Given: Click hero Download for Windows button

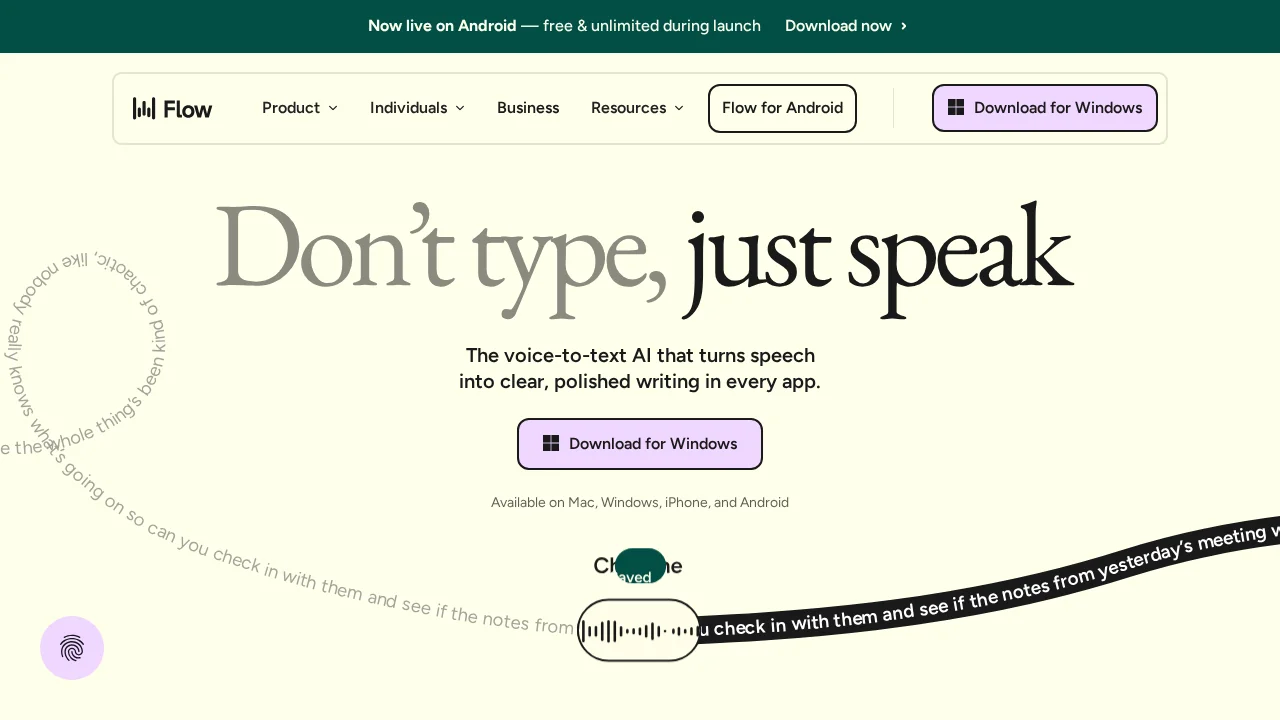Looking at the screenshot, I should click(x=640, y=444).
